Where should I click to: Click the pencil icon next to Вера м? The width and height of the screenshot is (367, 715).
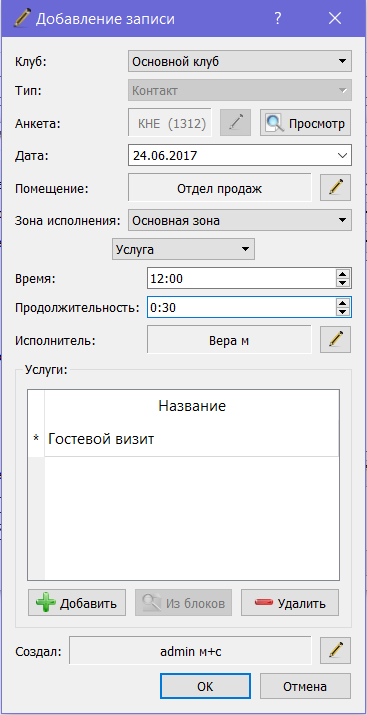pos(336,339)
